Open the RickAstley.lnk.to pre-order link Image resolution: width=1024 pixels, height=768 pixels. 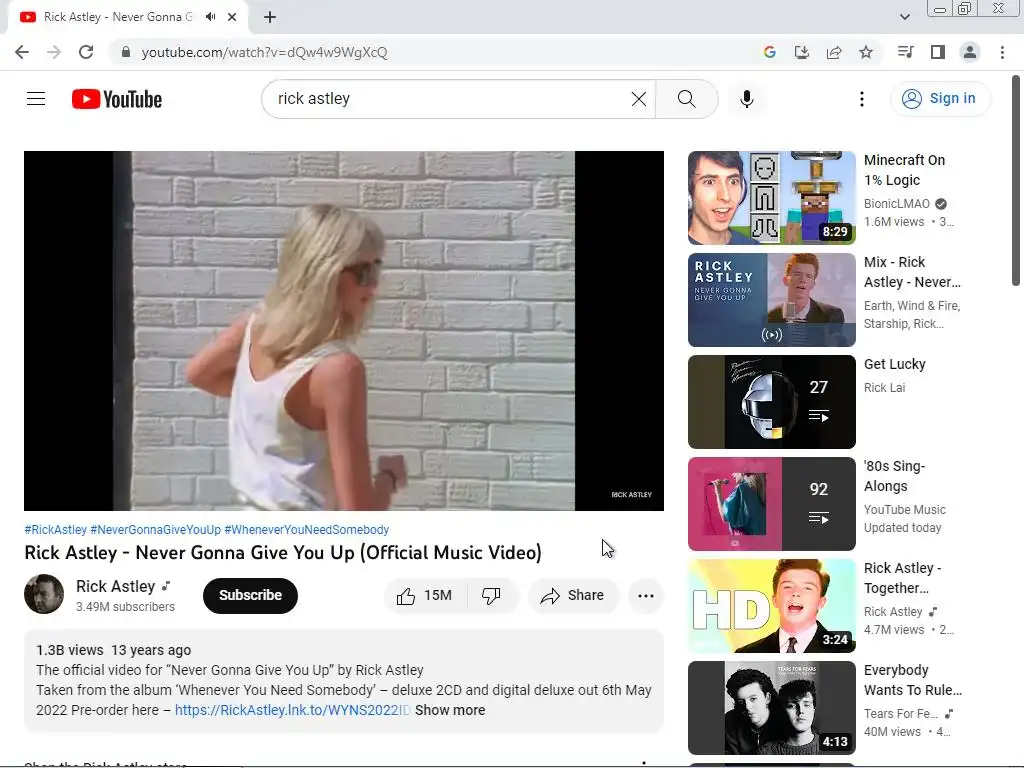[x=292, y=710]
